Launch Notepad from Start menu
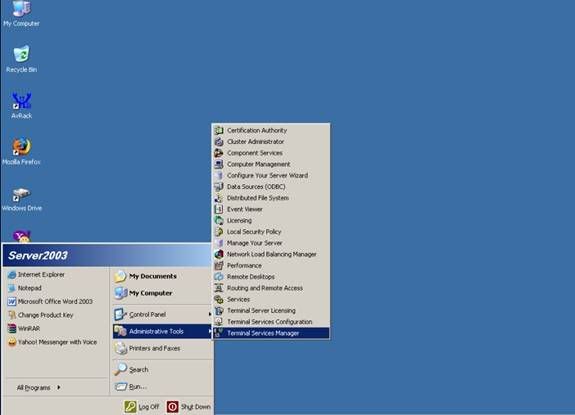 57,288
